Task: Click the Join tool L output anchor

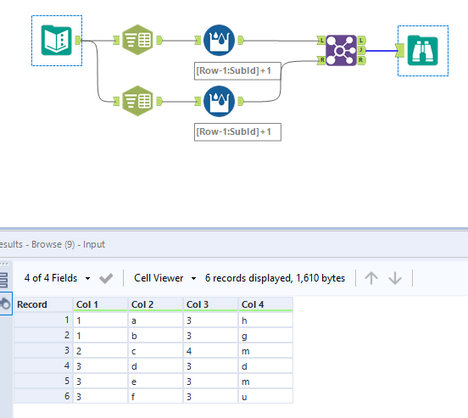Action: click(x=361, y=40)
